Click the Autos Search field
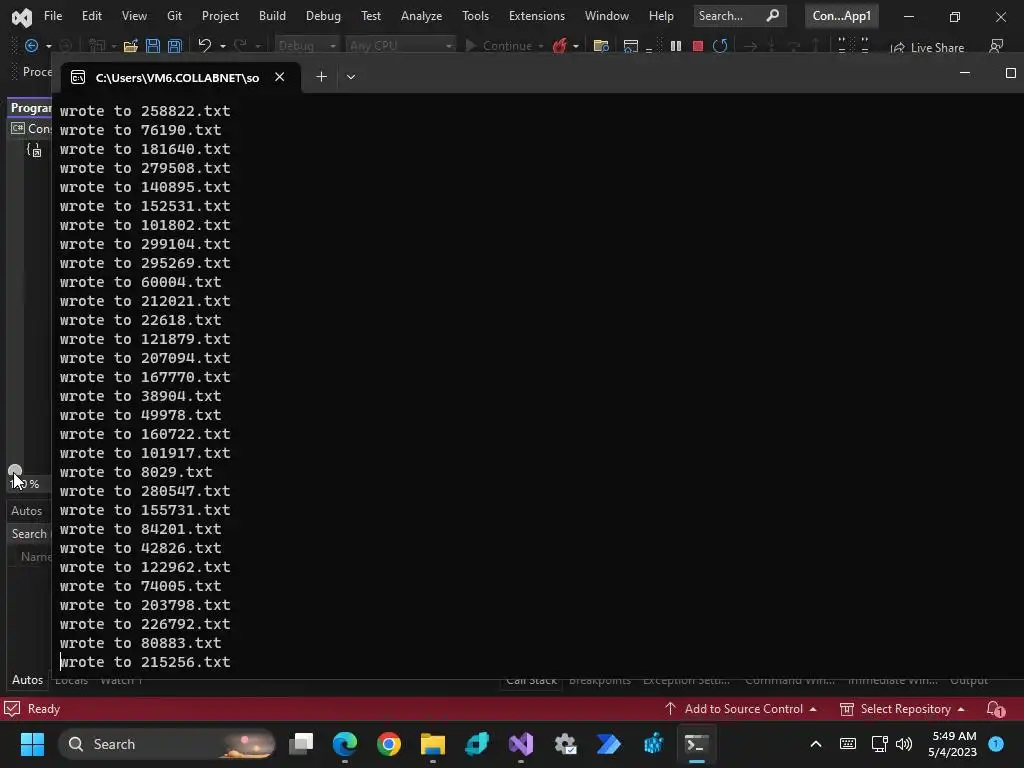1024x768 pixels. (31, 534)
